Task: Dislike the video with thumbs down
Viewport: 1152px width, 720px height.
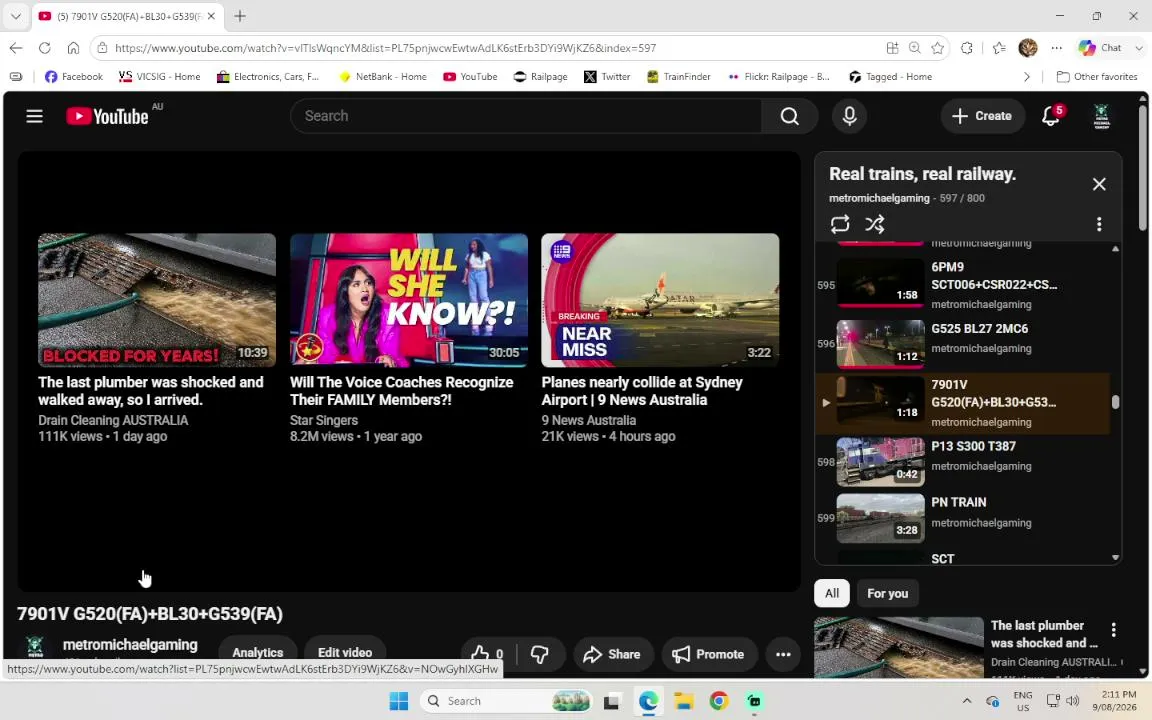Action: [540, 654]
